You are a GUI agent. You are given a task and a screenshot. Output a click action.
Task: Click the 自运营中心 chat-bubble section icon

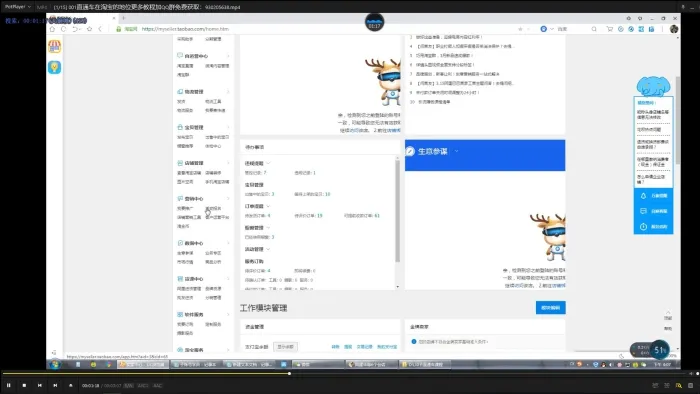pos(180,56)
